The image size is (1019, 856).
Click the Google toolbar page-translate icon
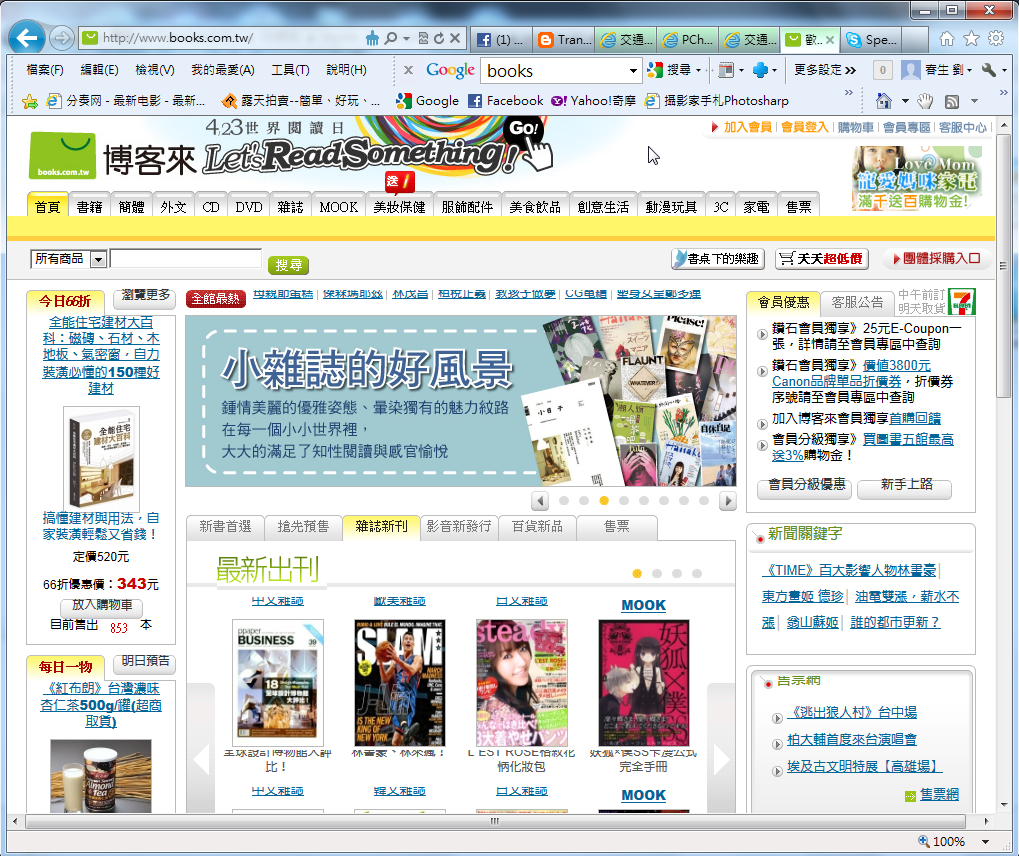[x=726, y=70]
